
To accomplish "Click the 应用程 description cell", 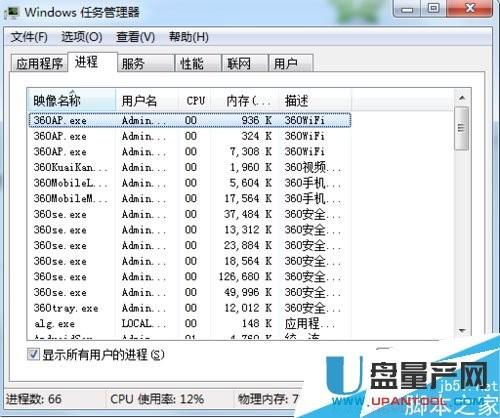I will [x=309, y=323].
